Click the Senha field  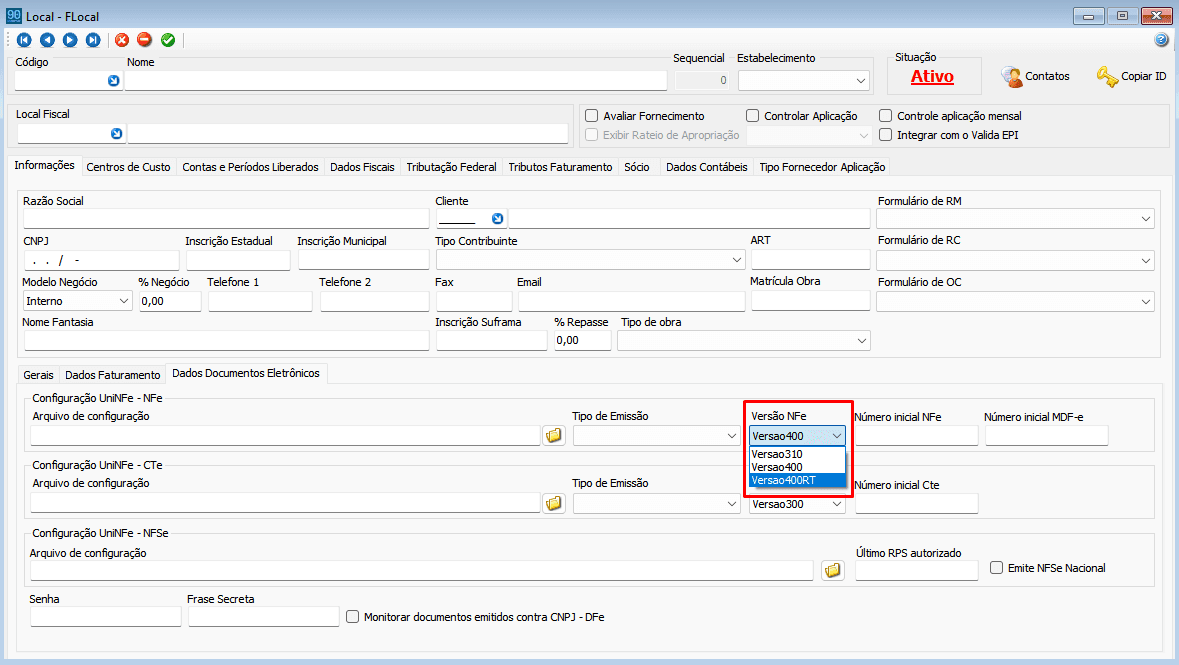106,617
